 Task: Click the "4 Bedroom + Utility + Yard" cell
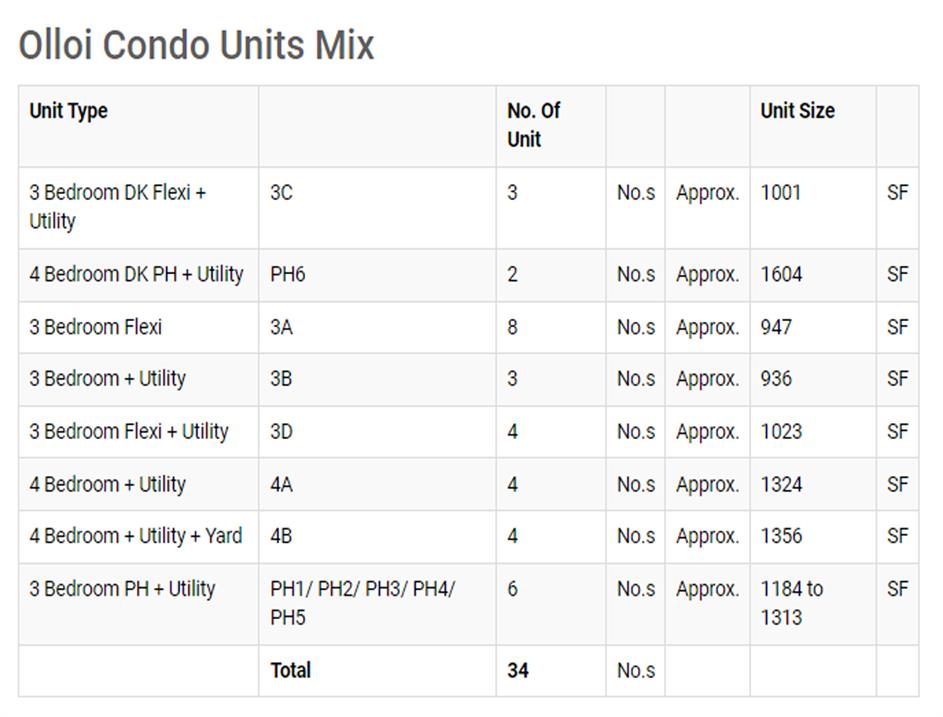pyautogui.click(x=135, y=536)
